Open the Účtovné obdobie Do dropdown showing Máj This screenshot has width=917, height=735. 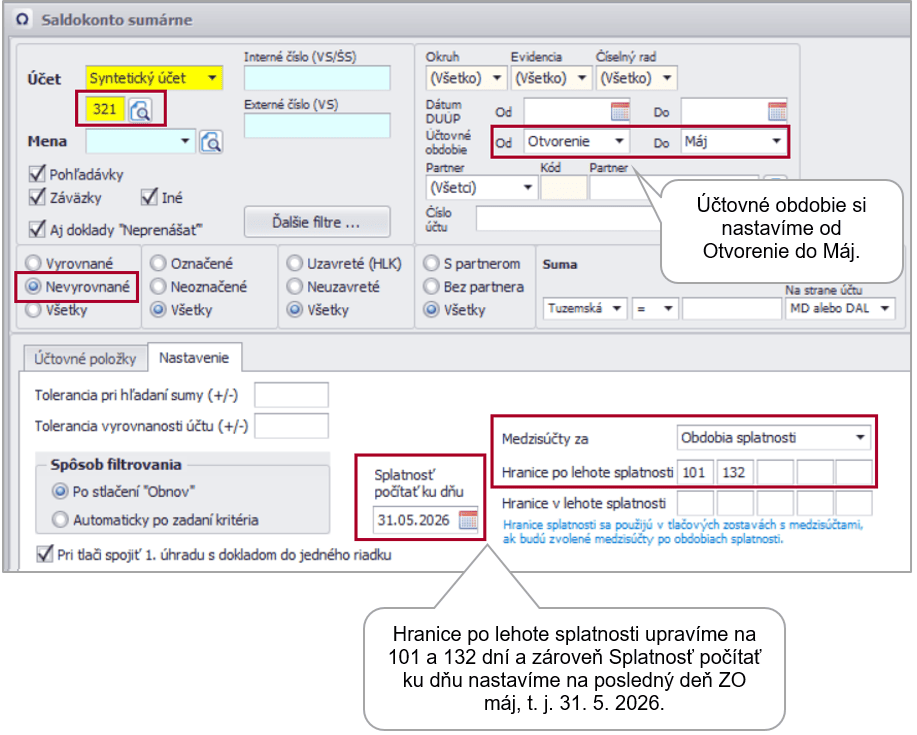[x=776, y=142]
